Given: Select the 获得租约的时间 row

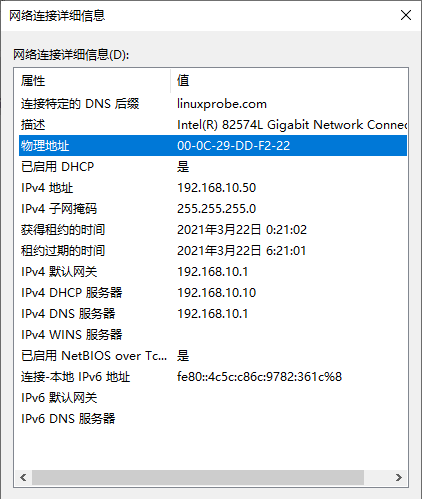Looking at the screenshot, I should pos(213,229).
